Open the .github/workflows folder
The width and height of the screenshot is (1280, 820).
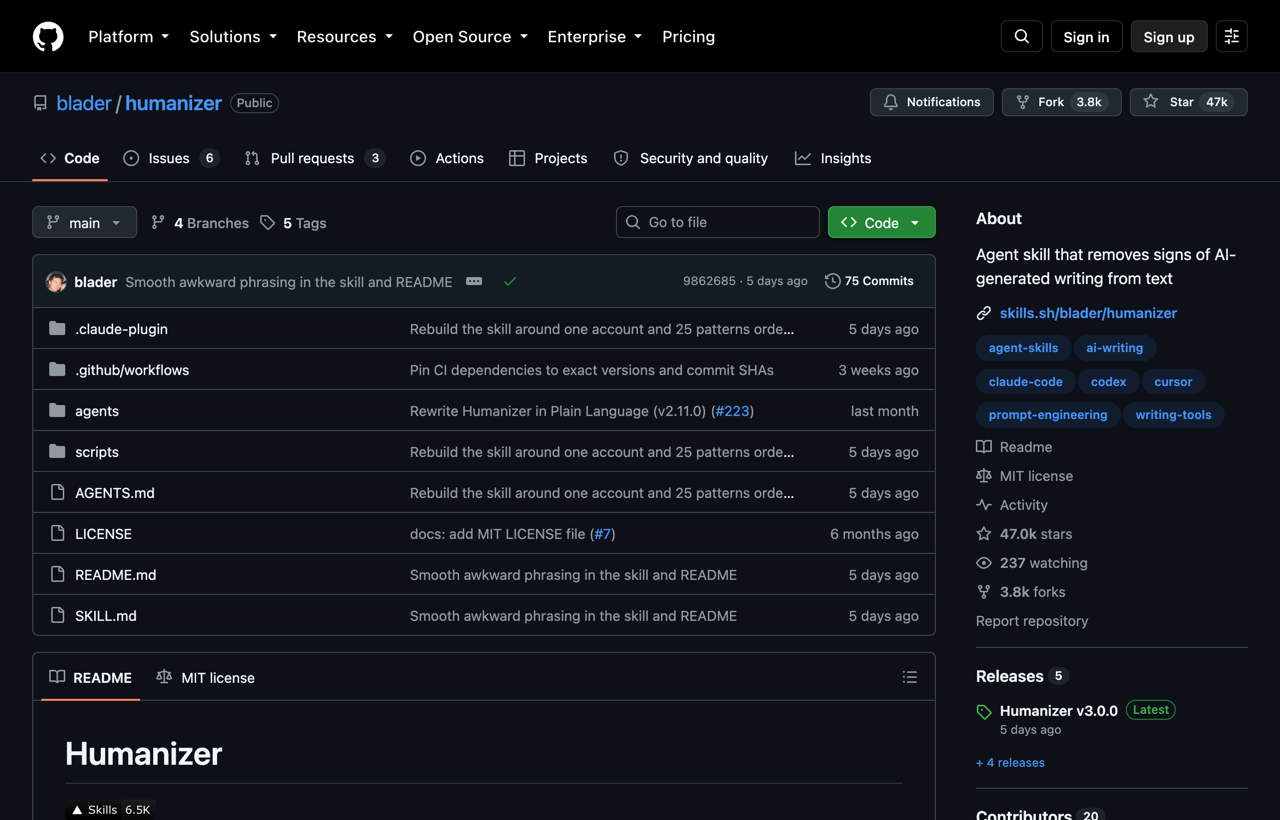[x=132, y=370]
